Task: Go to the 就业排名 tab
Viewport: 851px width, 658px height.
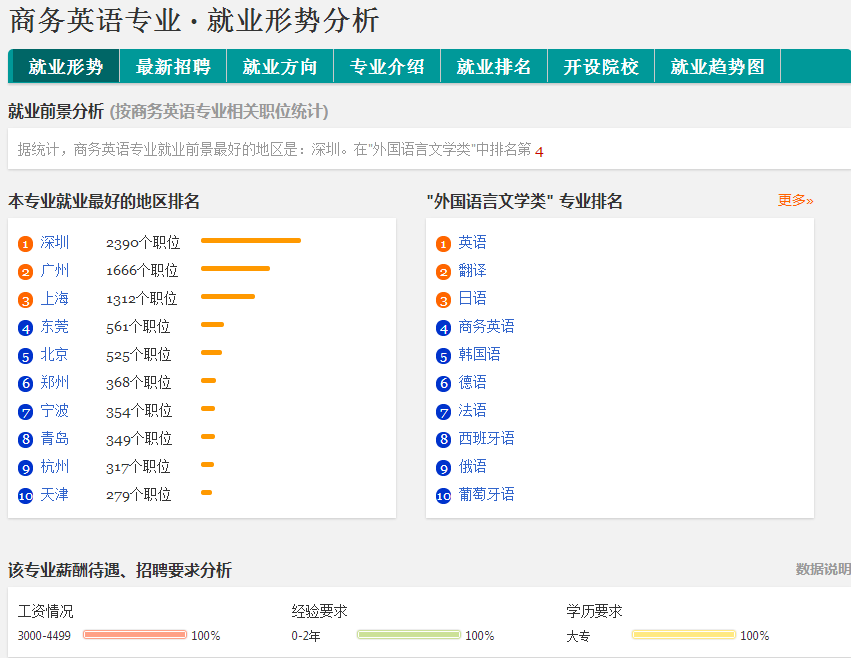Action: [x=494, y=67]
